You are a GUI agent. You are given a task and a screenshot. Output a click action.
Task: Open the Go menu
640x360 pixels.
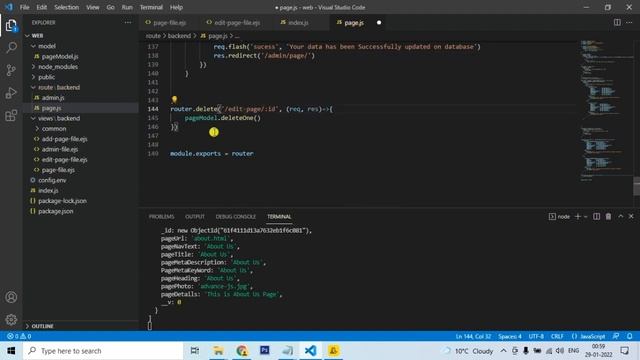(110, 7)
